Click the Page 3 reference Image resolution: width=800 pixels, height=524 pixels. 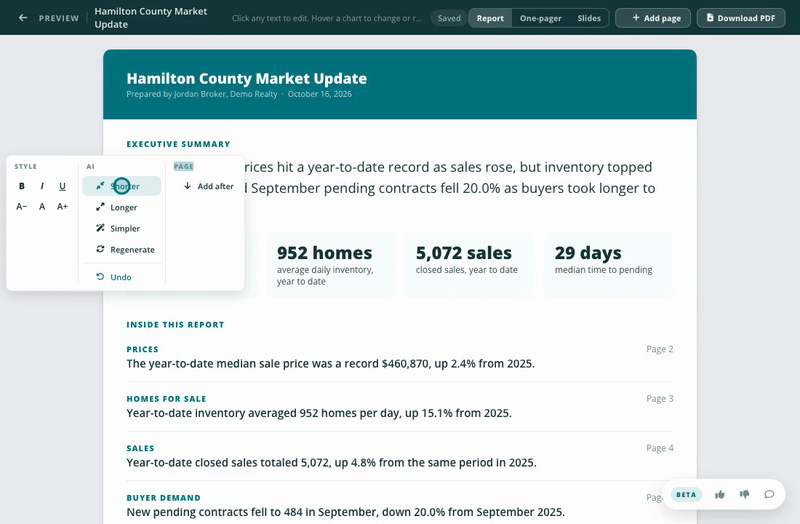pyautogui.click(x=660, y=398)
